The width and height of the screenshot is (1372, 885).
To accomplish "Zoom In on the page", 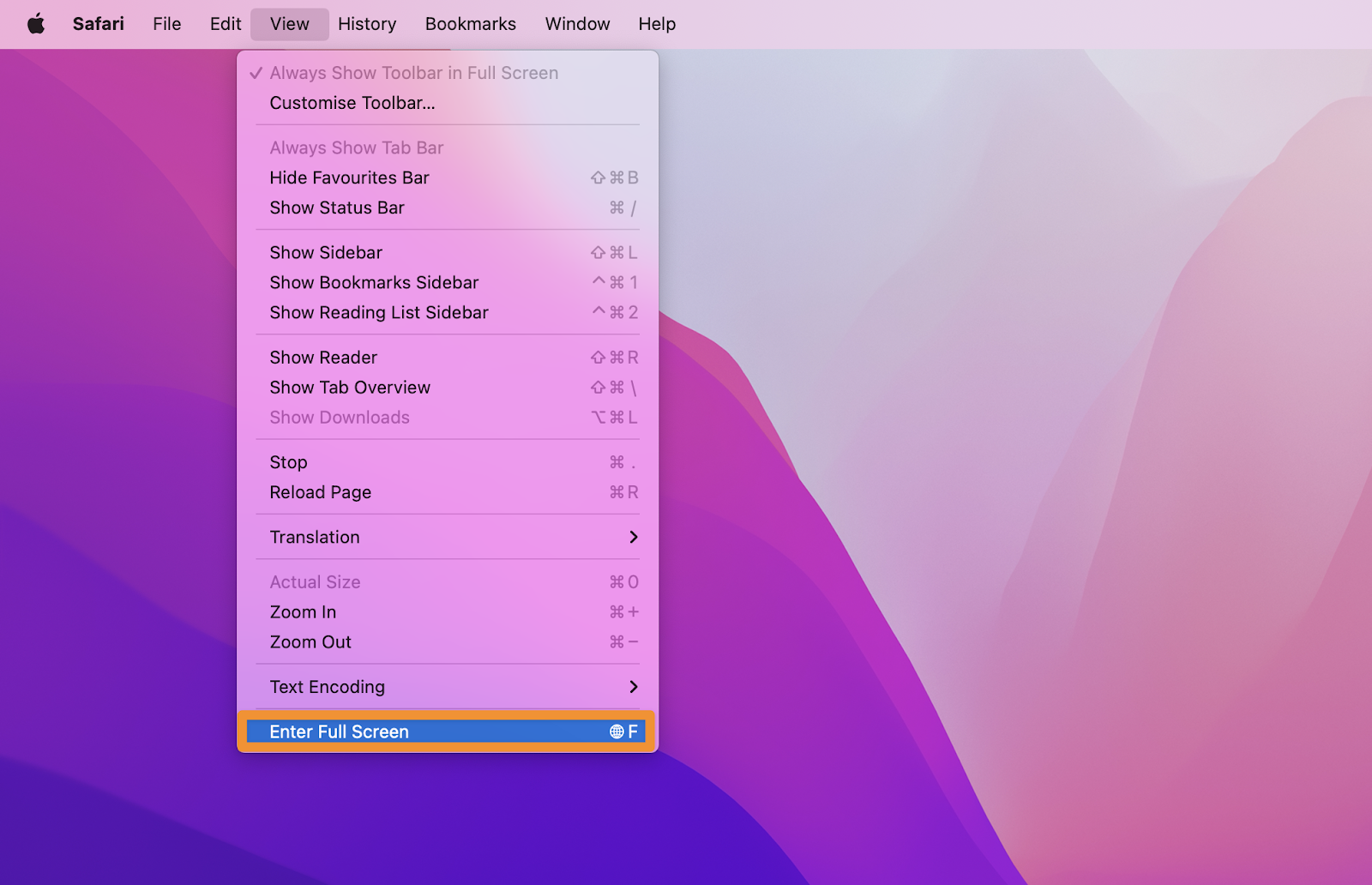I will click(x=302, y=611).
